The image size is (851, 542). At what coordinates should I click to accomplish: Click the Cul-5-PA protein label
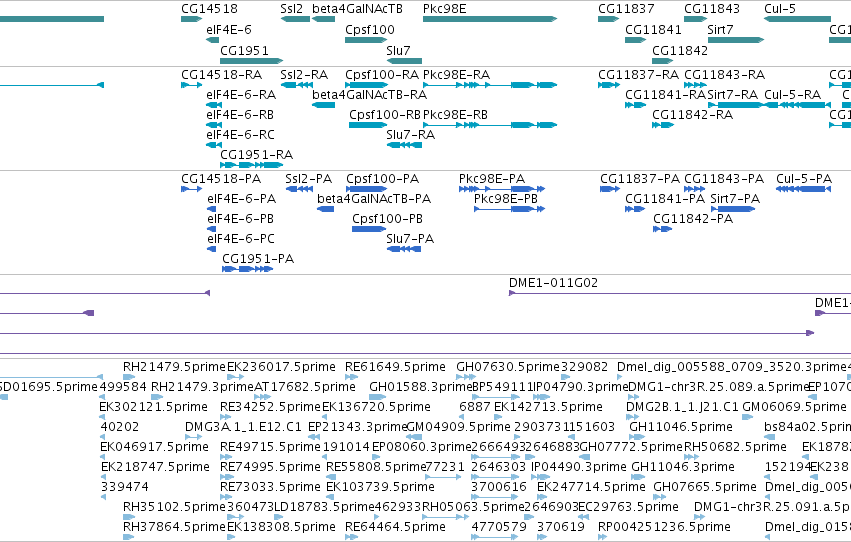click(x=804, y=179)
